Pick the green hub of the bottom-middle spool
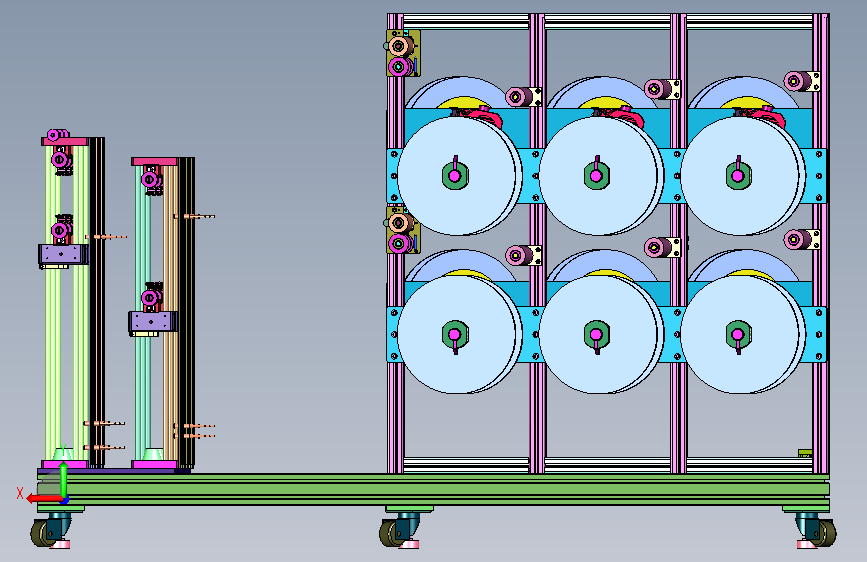 (x=597, y=334)
